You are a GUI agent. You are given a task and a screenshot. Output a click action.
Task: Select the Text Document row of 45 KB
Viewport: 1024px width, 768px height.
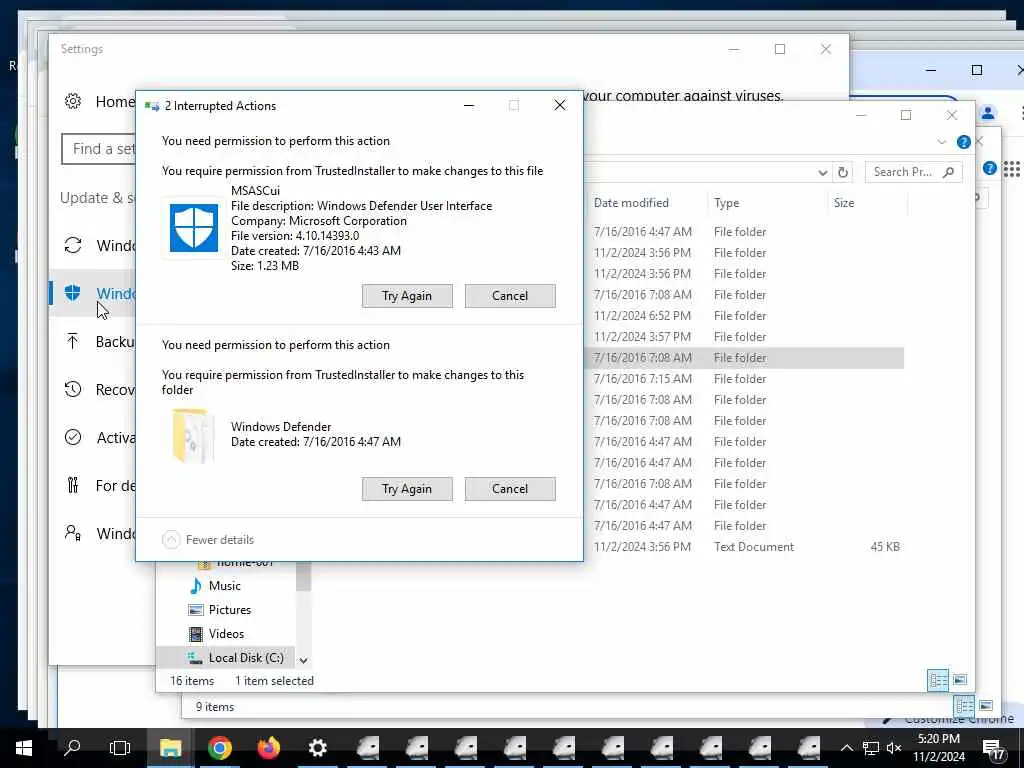pos(746,547)
